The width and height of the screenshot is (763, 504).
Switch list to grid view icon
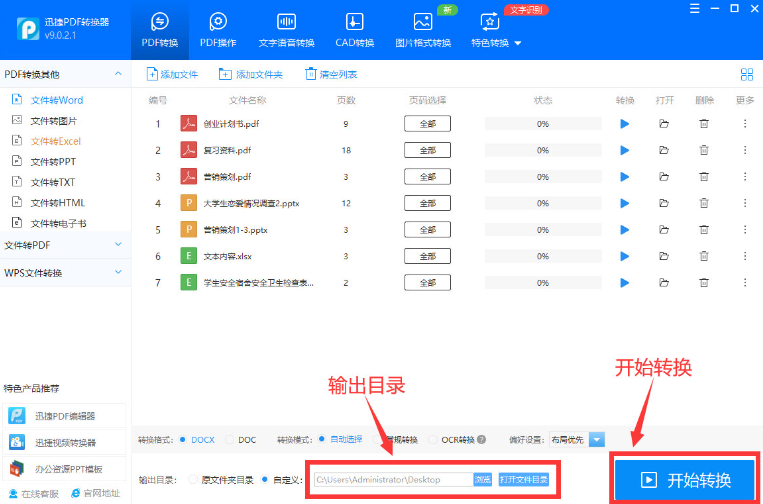coord(746,74)
